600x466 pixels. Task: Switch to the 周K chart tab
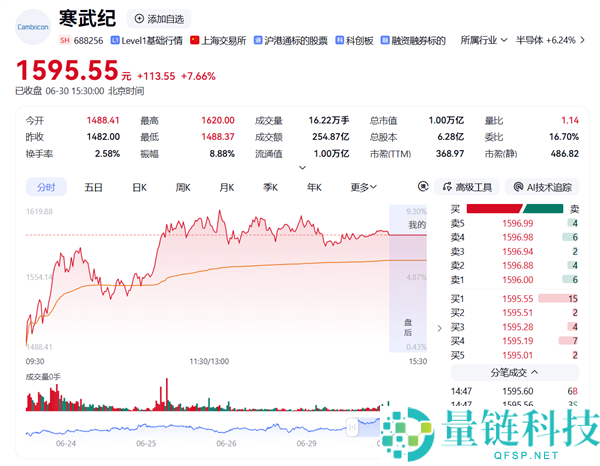point(183,187)
